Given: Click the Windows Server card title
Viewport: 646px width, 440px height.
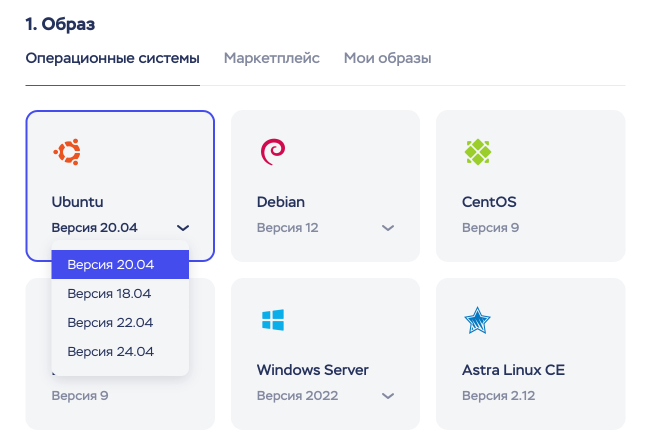Looking at the screenshot, I should click(x=312, y=370).
